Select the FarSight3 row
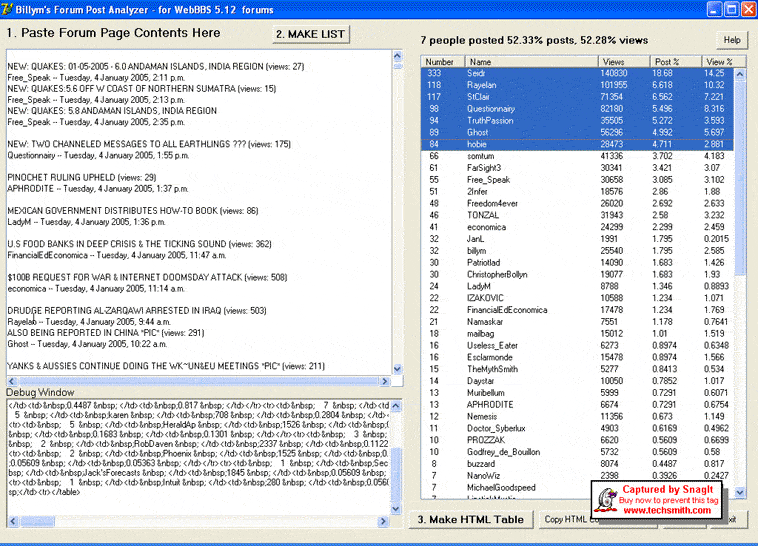 577,168
